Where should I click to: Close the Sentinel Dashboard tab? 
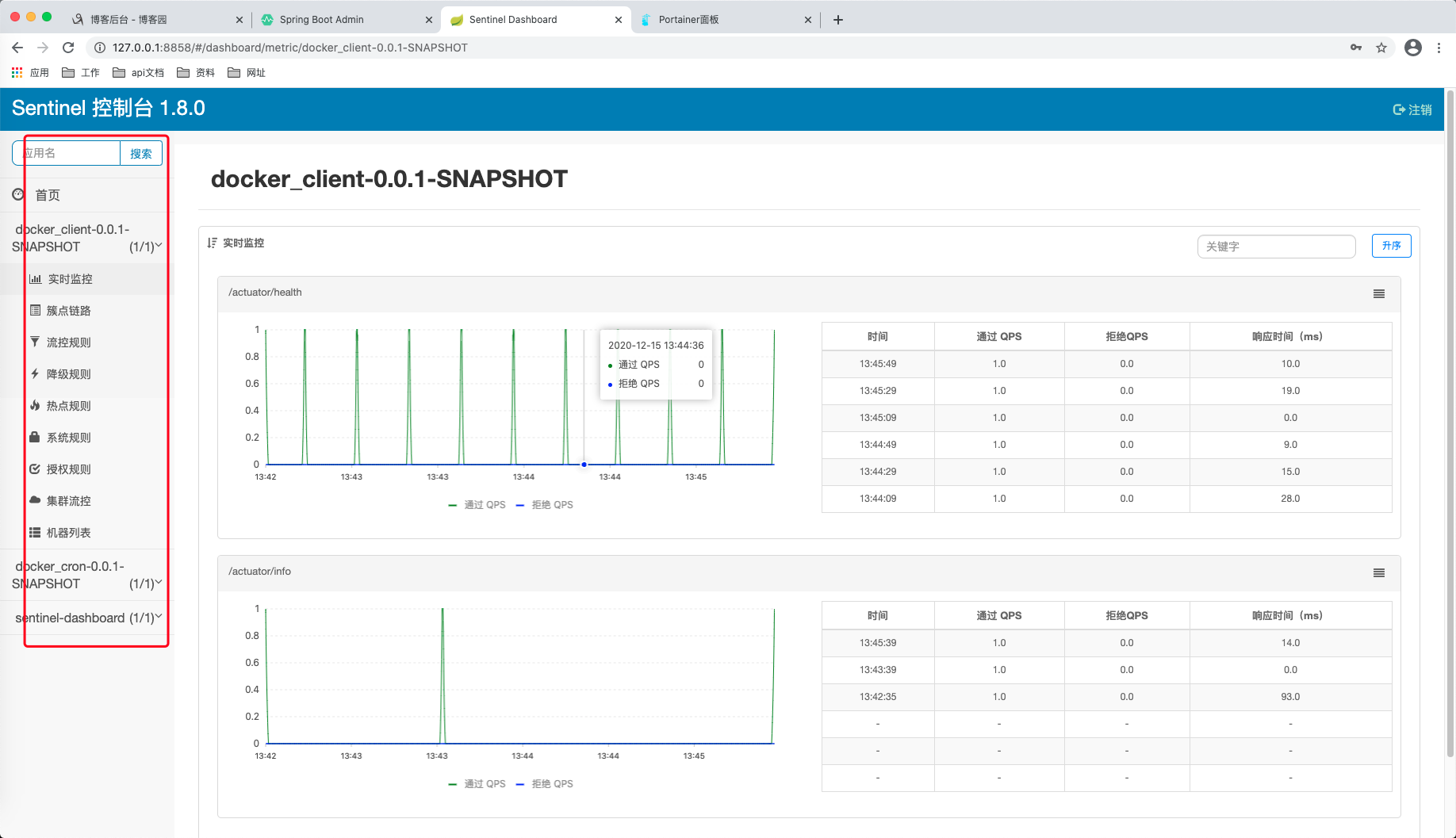(619, 20)
